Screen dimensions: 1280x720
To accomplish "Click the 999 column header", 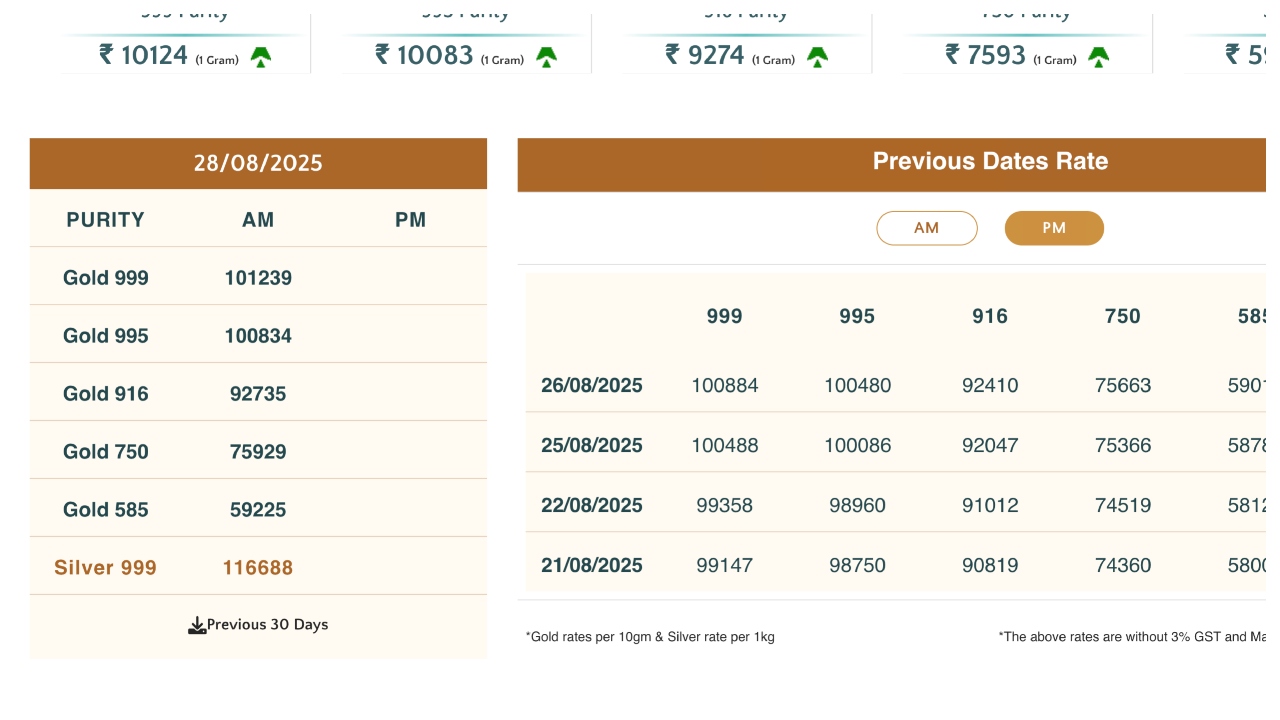I will 724,316.
